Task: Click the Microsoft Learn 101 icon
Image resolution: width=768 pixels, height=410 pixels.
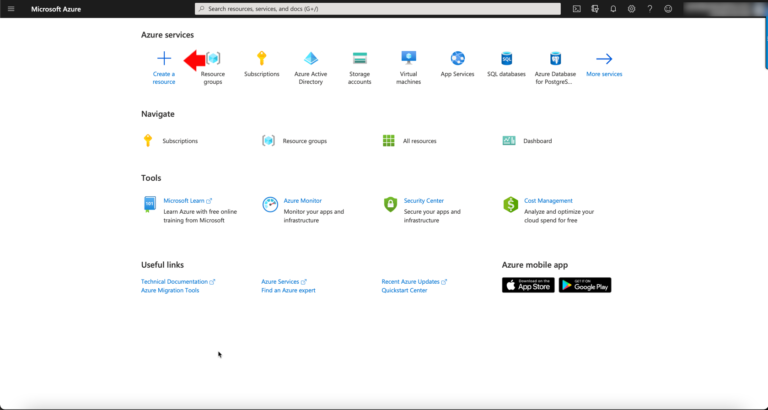Action: 149,204
